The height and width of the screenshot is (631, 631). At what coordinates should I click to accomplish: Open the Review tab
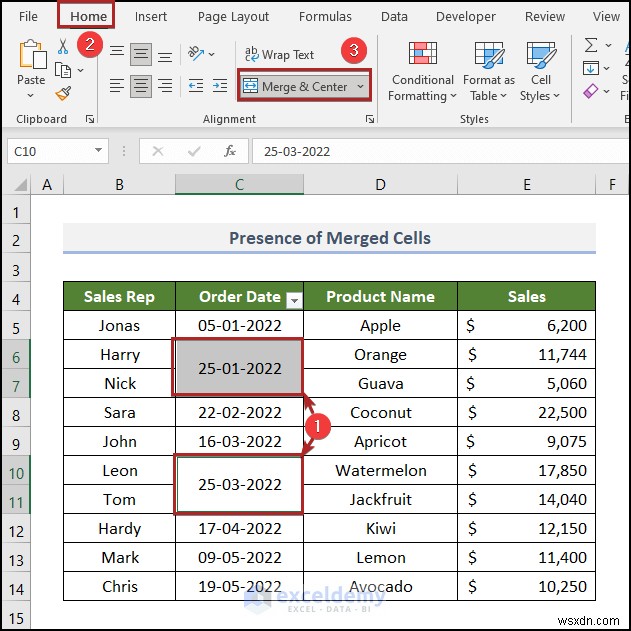click(x=544, y=16)
